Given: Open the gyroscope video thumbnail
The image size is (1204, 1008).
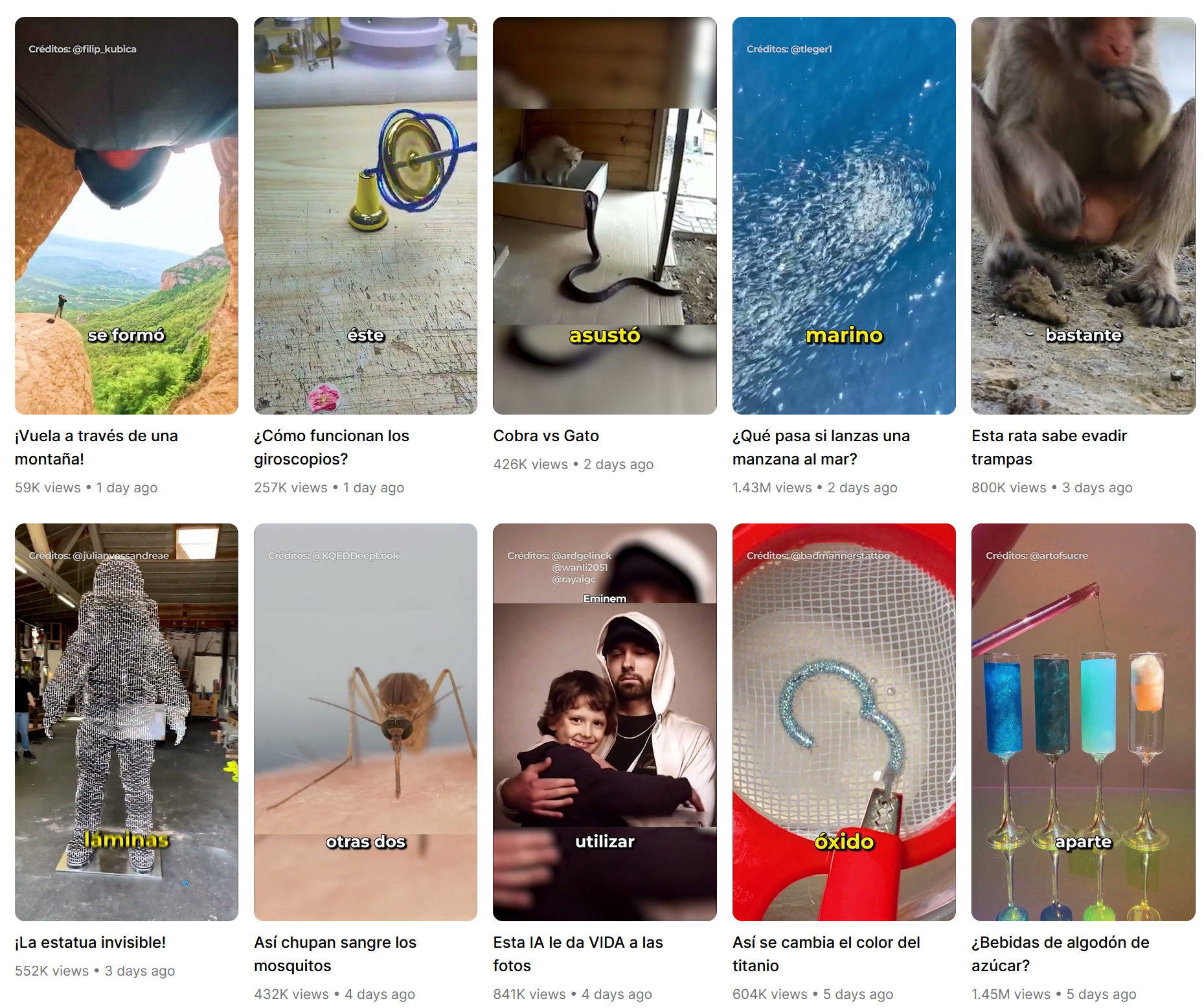Looking at the screenshot, I should [365, 216].
